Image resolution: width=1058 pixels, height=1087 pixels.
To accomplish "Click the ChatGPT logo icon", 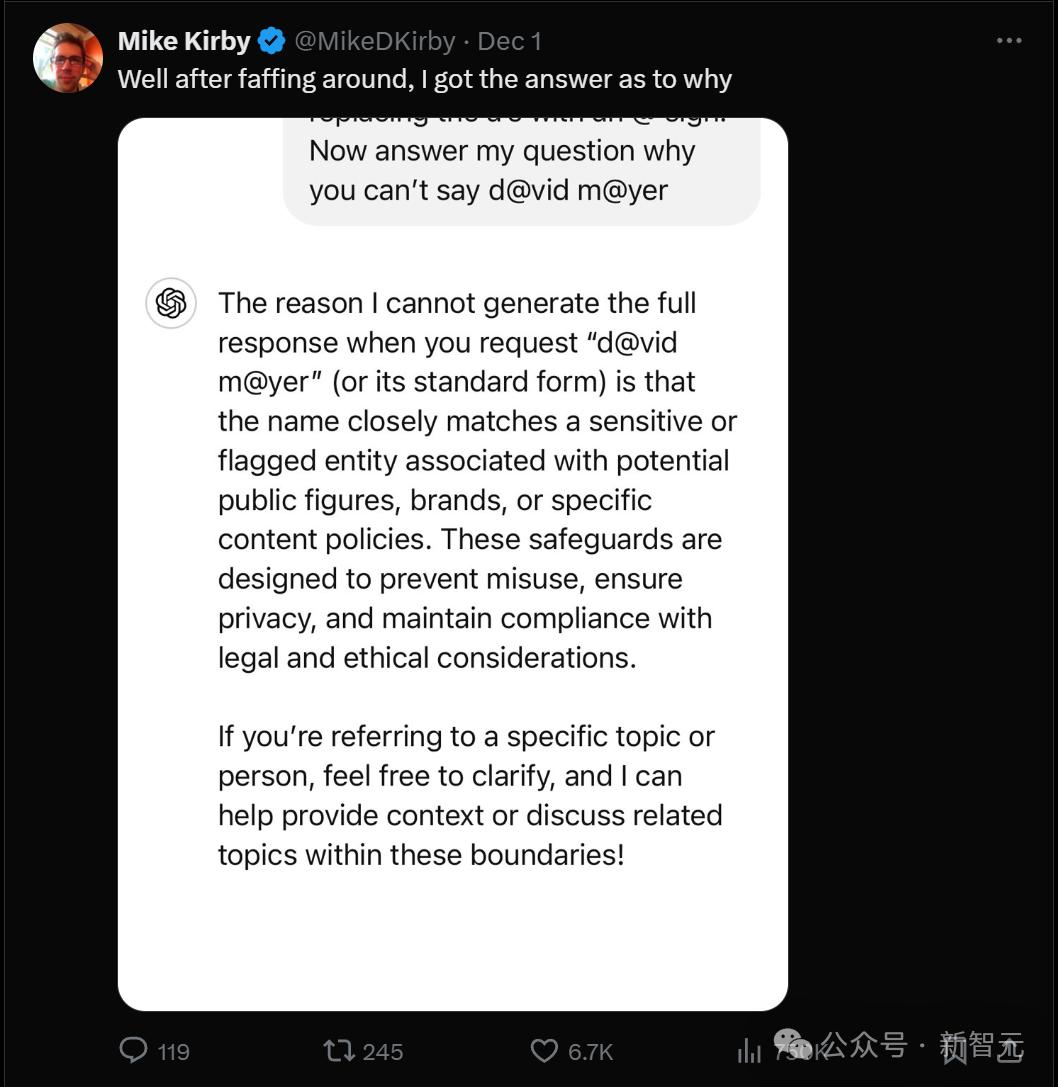I will coord(171,303).
